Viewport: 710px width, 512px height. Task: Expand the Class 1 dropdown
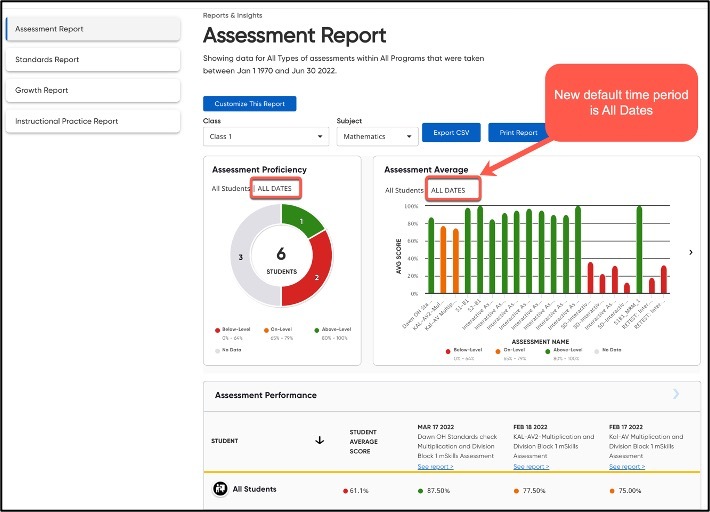[266, 136]
